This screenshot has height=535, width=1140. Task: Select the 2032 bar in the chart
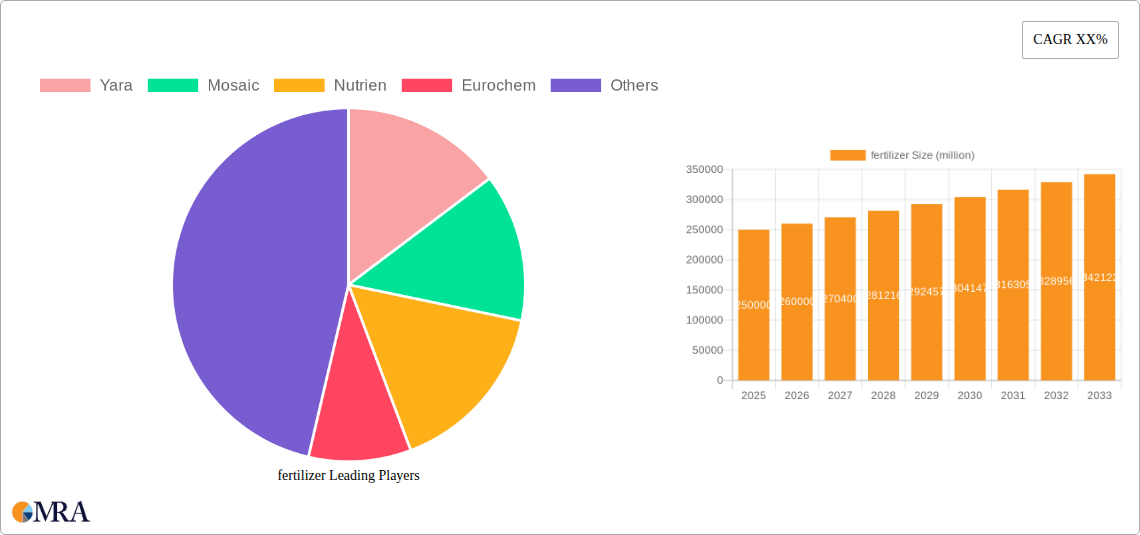pyautogui.click(x=1056, y=281)
